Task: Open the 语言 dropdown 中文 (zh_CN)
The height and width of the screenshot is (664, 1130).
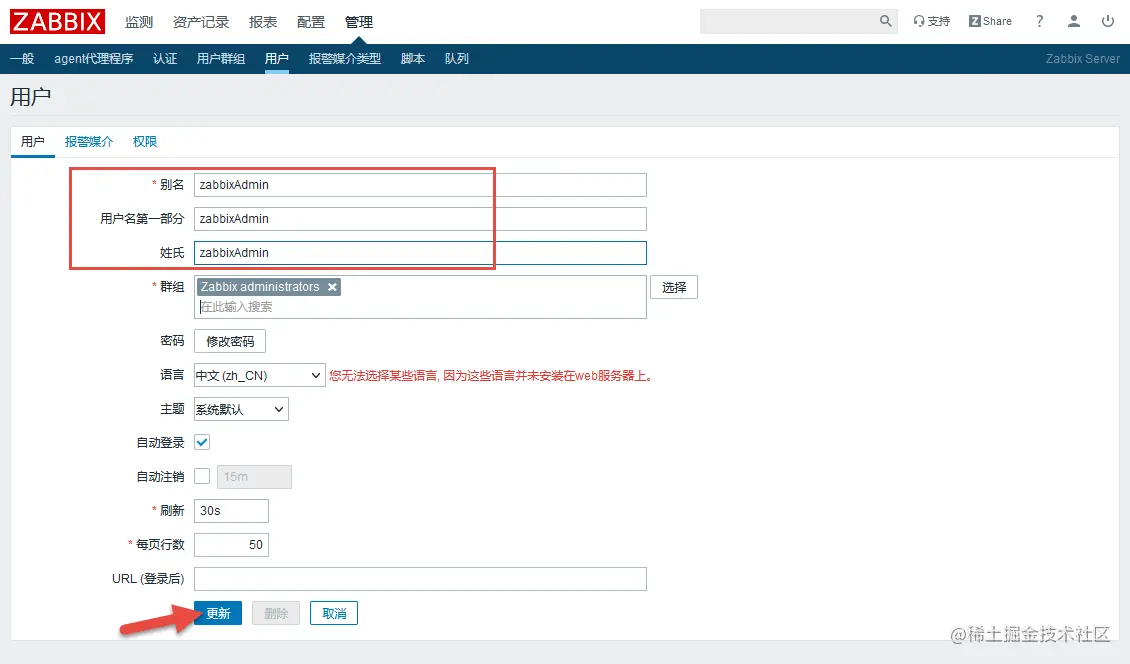Action: tap(259, 375)
